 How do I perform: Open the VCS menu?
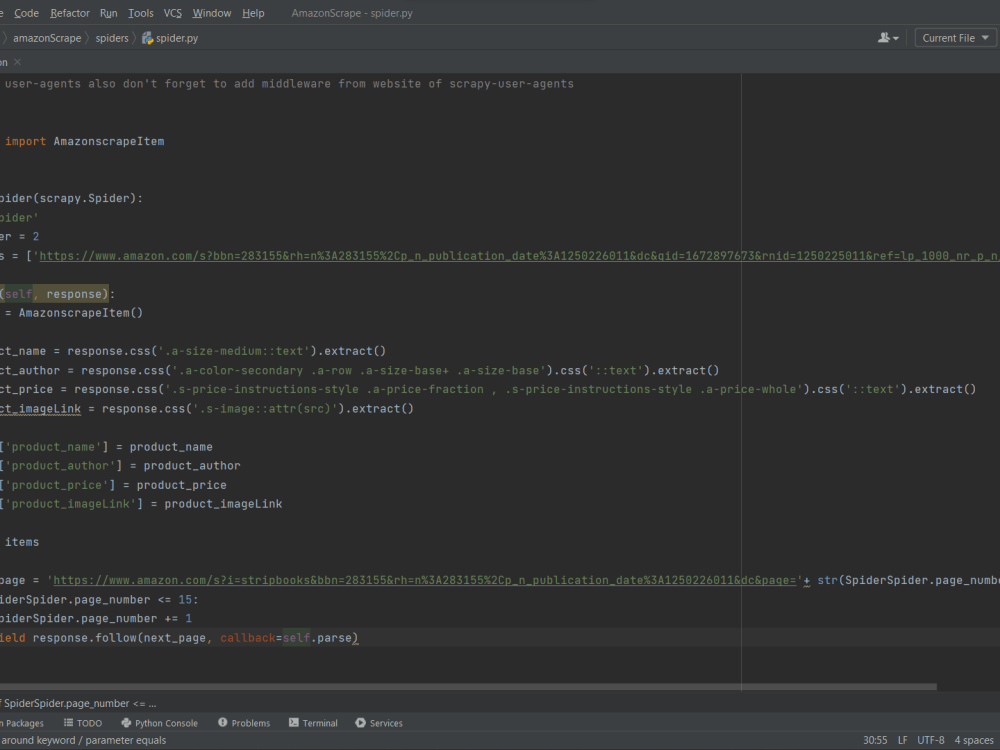pyautogui.click(x=172, y=13)
